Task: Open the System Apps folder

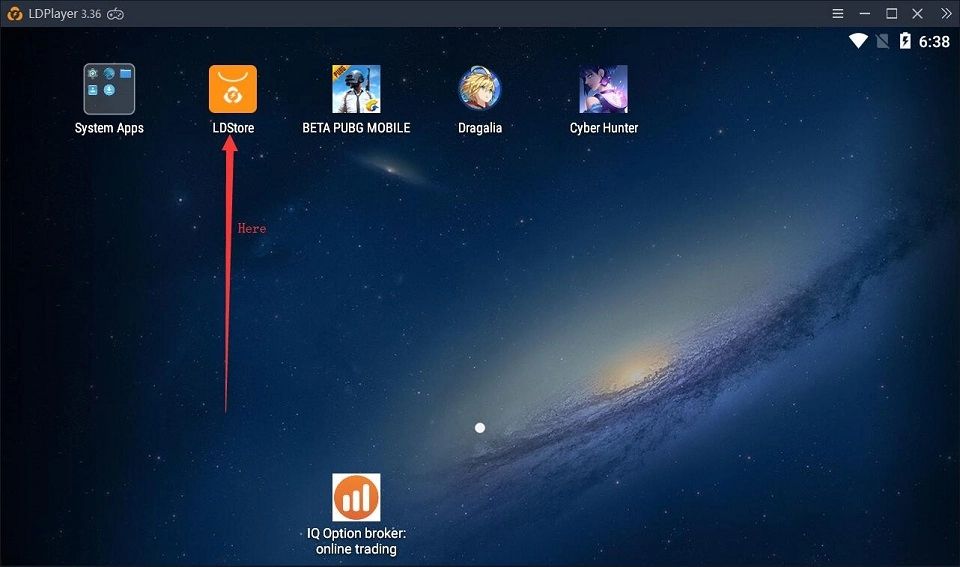Action: (109, 89)
